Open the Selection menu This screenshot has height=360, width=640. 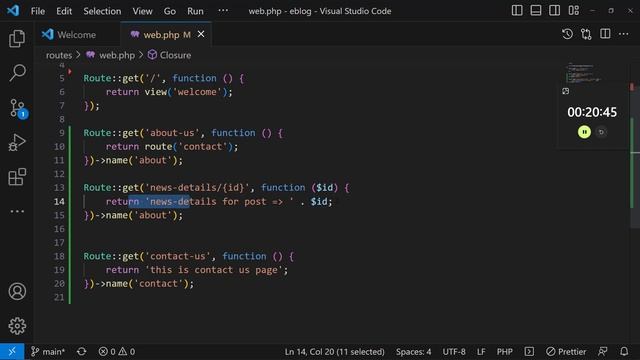point(102,11)
